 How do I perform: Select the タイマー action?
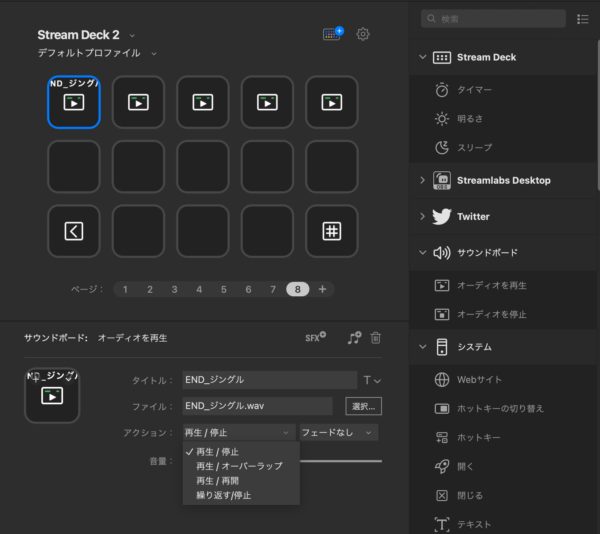coord(476,90)
